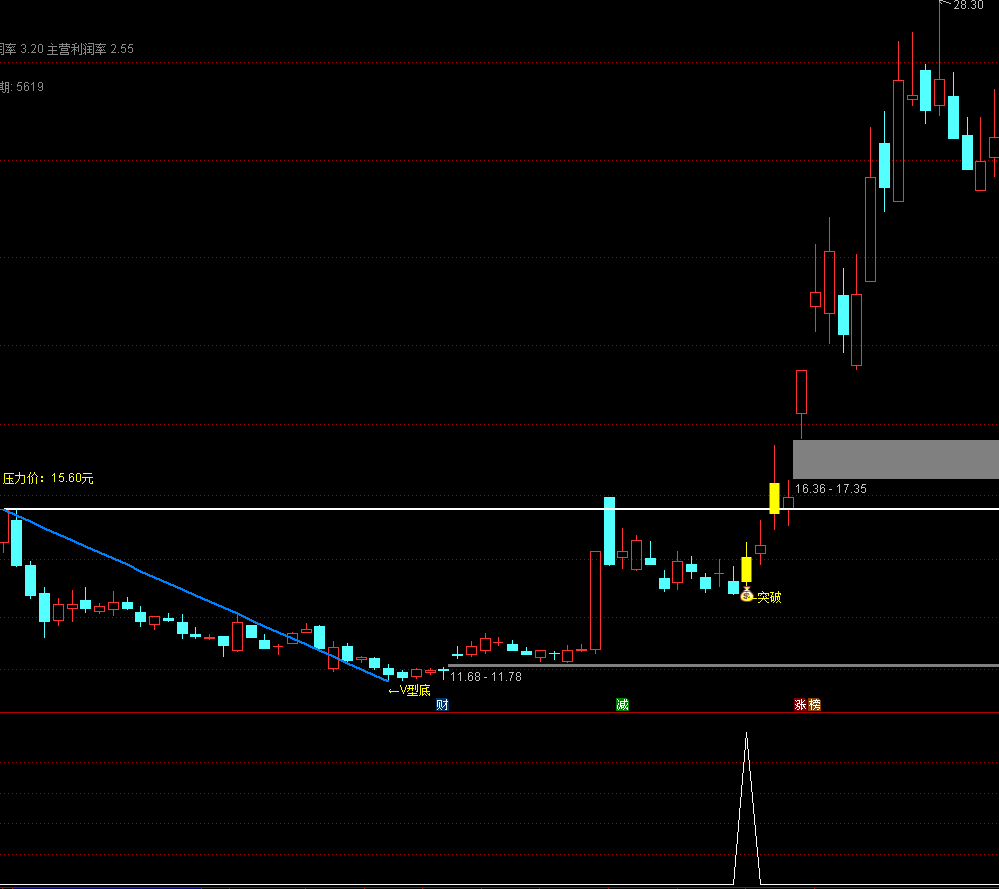Click the 压力价: 15.60元 label
The width and height of the screenshot is (999, 889).
(x=48, y=479)
